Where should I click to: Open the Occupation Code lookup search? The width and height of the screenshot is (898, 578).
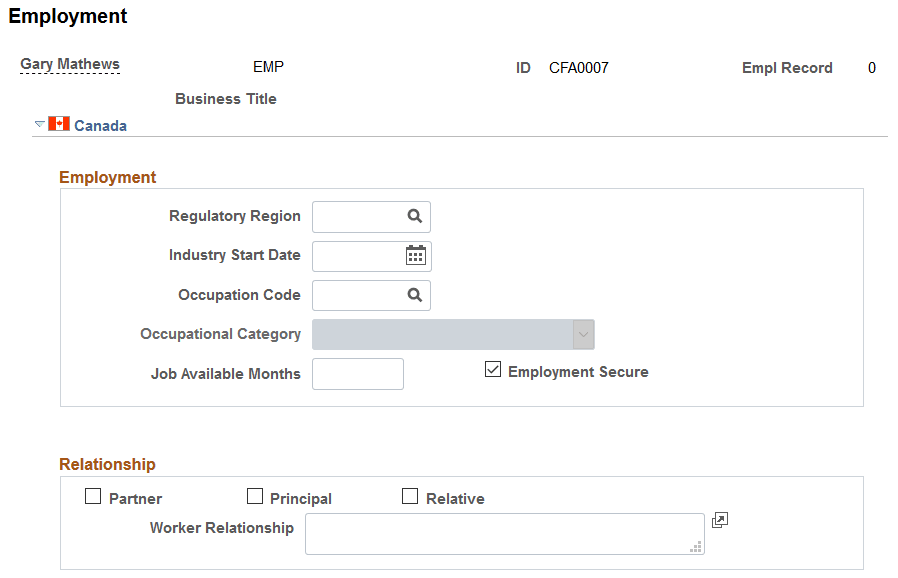point(413,295)
